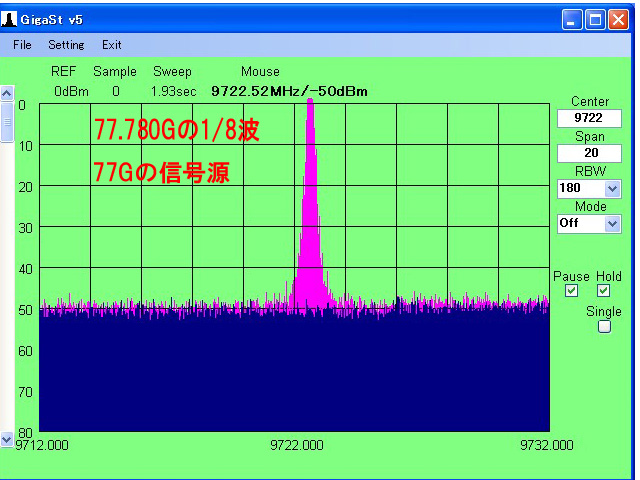Open the Setting menu
640x480 pixels.
click(x=66, y=44)
